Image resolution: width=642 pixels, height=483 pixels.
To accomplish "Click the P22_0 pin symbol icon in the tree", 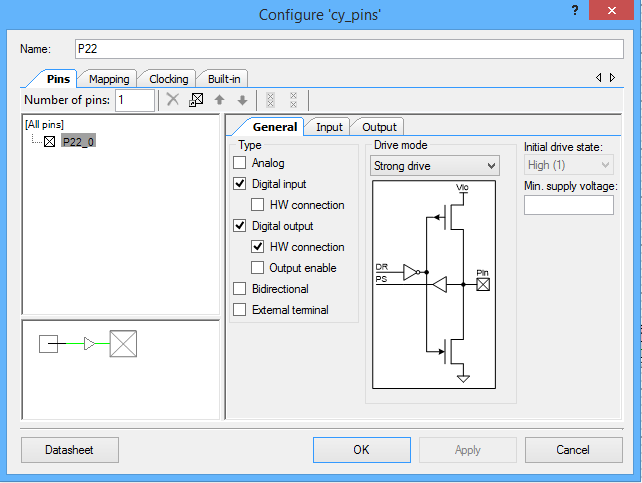I will (50, 142).
